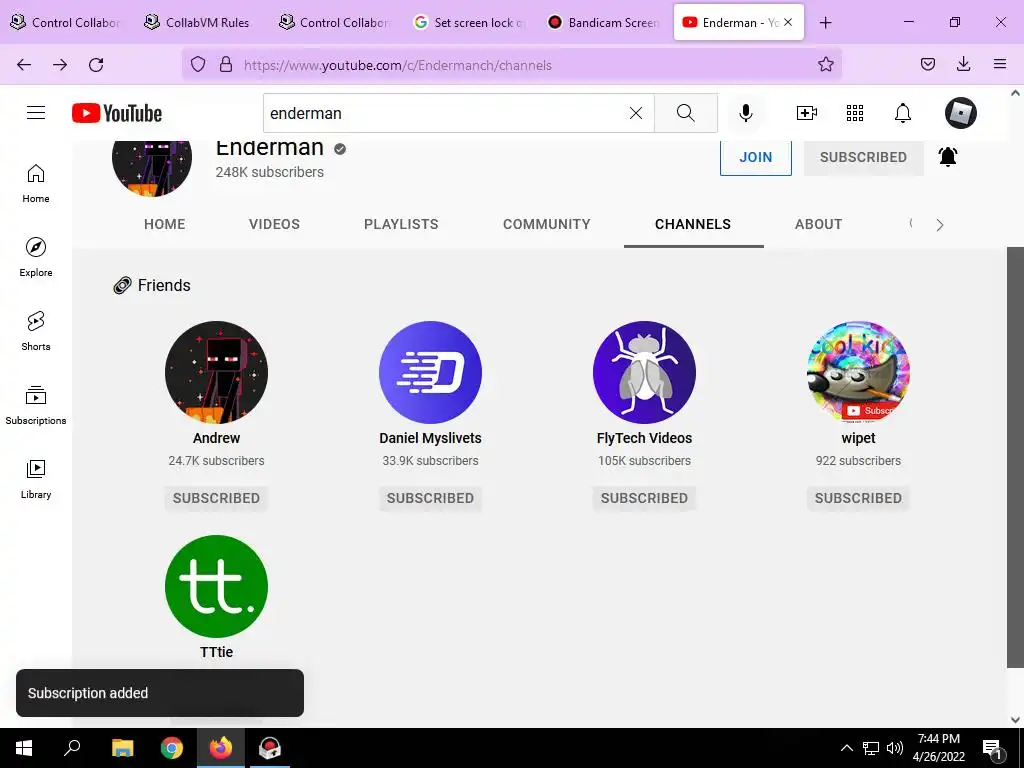Open the channel PLAYLISTS tab
Viewport: 1024px width, 768px height.
[401, 224]
